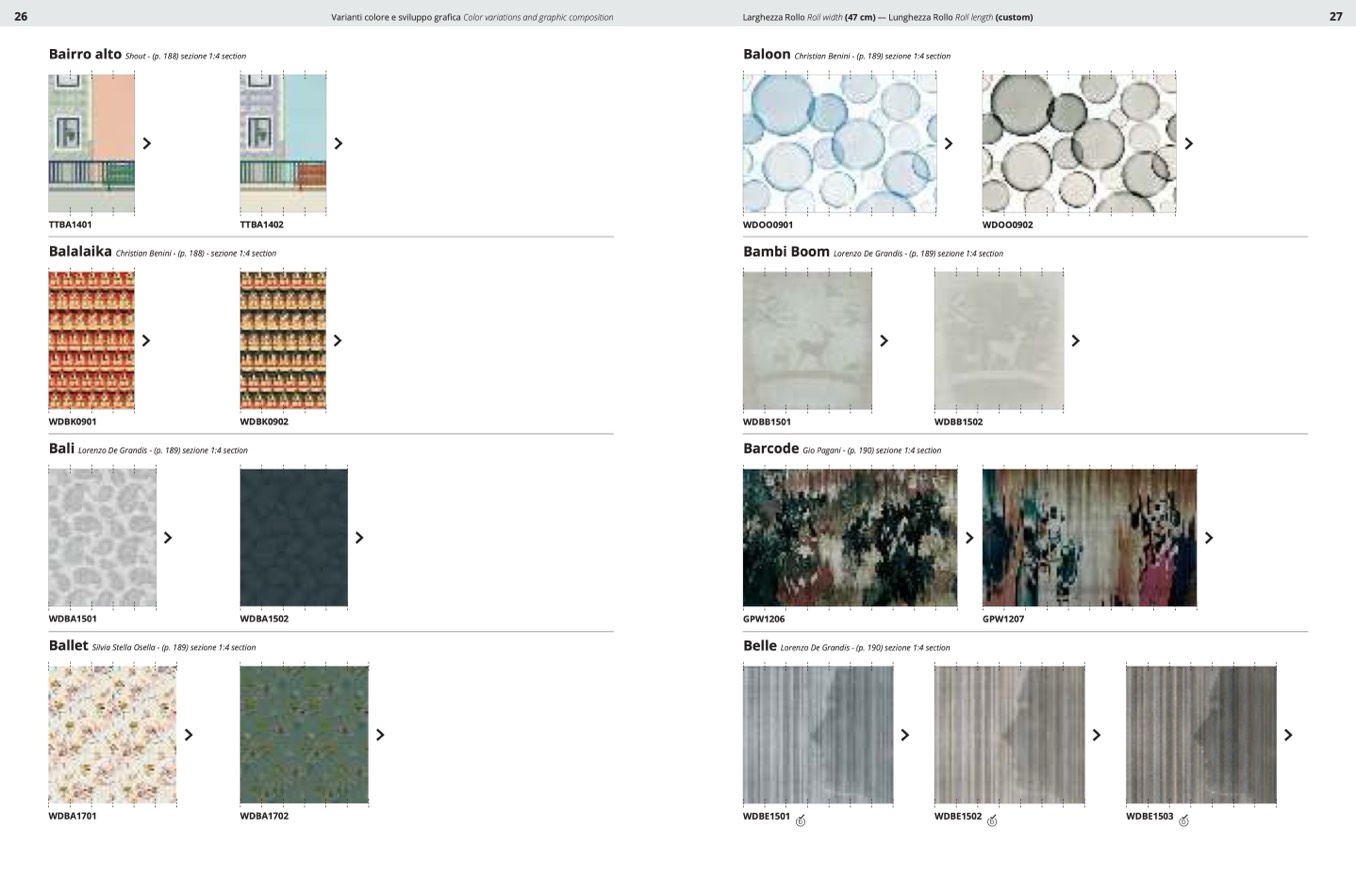
Task: Click the circular icon beside WDBE1501
Action: click(800, 821)
